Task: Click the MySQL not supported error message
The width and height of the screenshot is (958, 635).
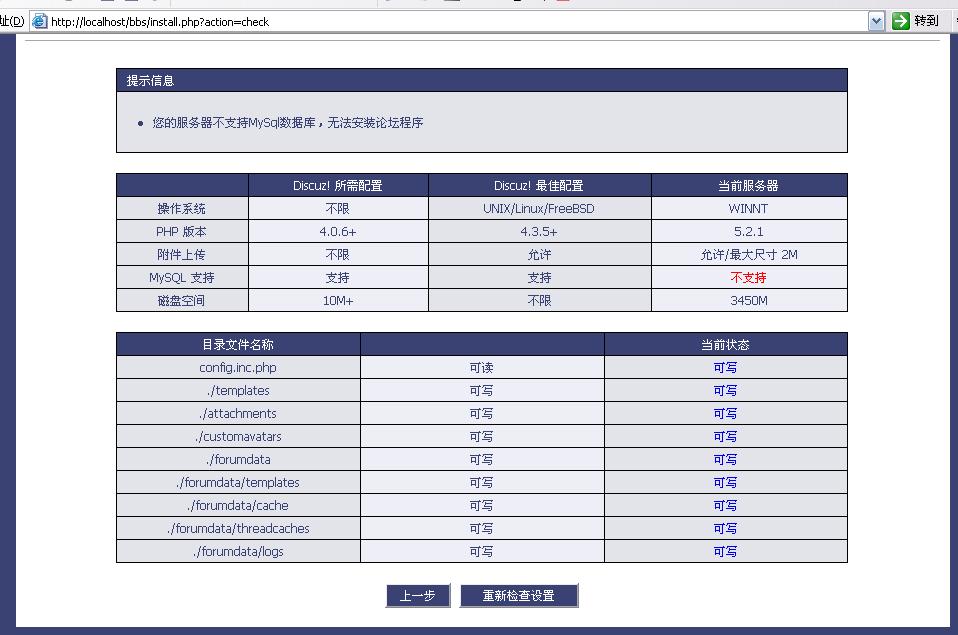Action: (x=288, y=123)
